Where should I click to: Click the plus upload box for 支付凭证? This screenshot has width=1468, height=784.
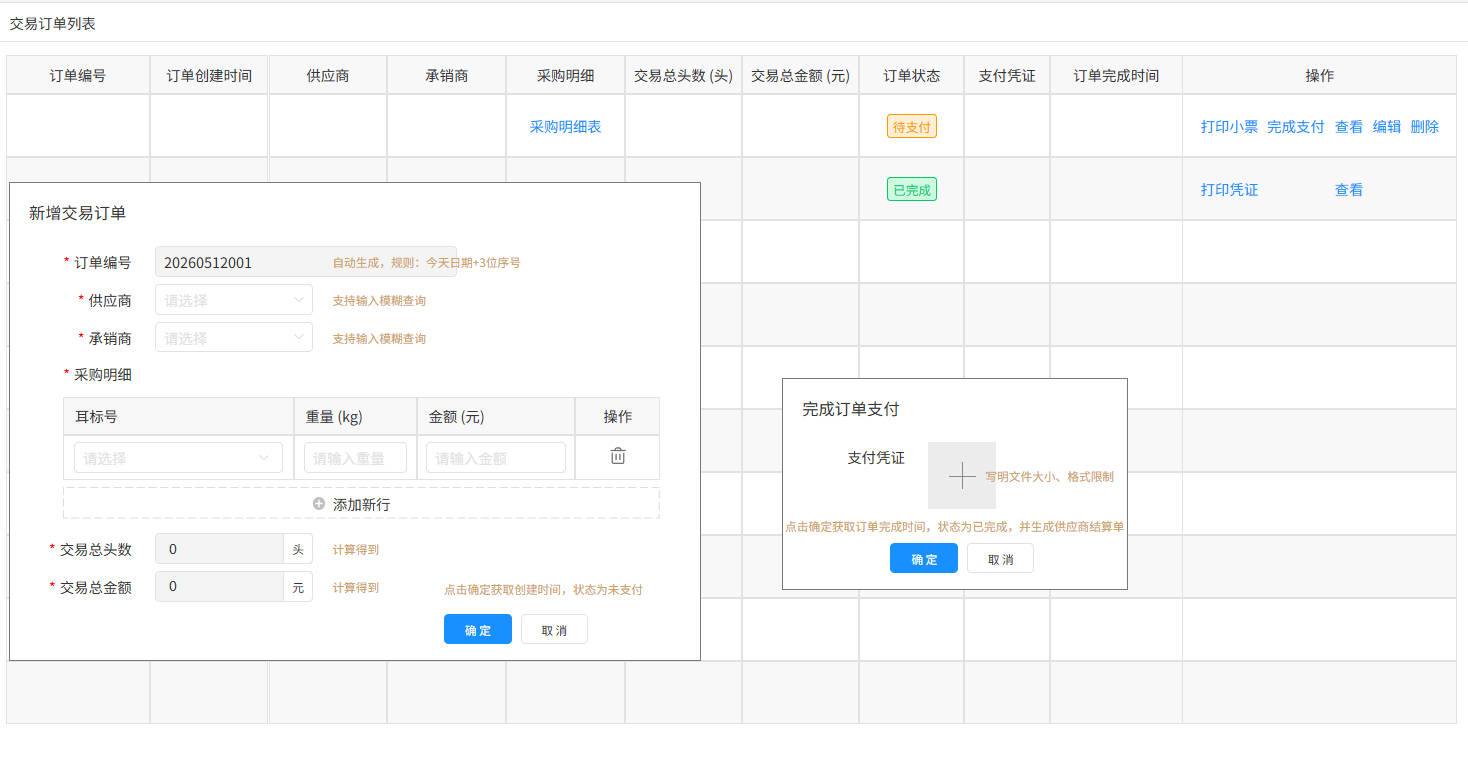[x=962, y=476]
